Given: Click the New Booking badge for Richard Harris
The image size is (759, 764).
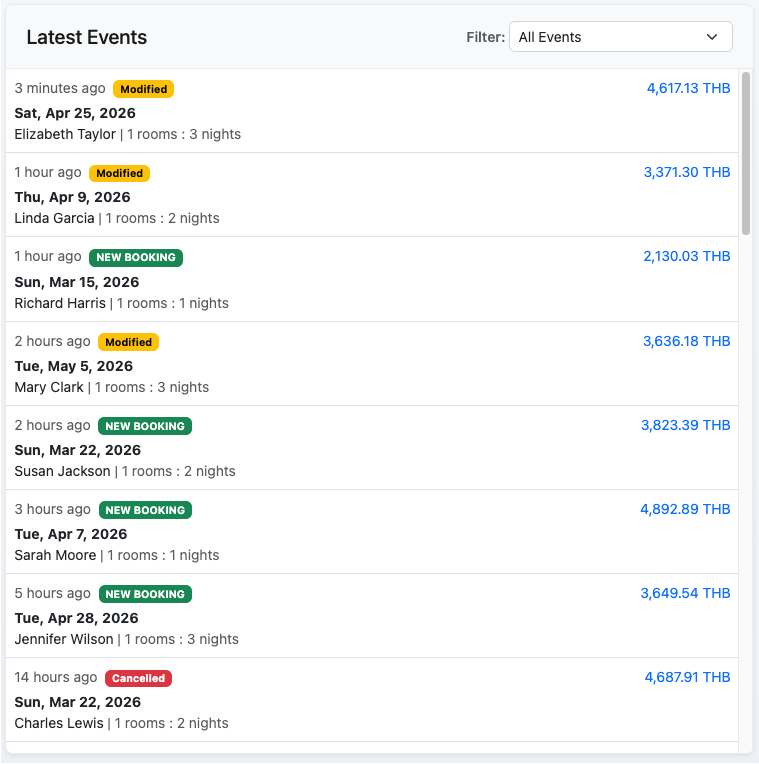Looking at the screenshot, I should 136,257.
